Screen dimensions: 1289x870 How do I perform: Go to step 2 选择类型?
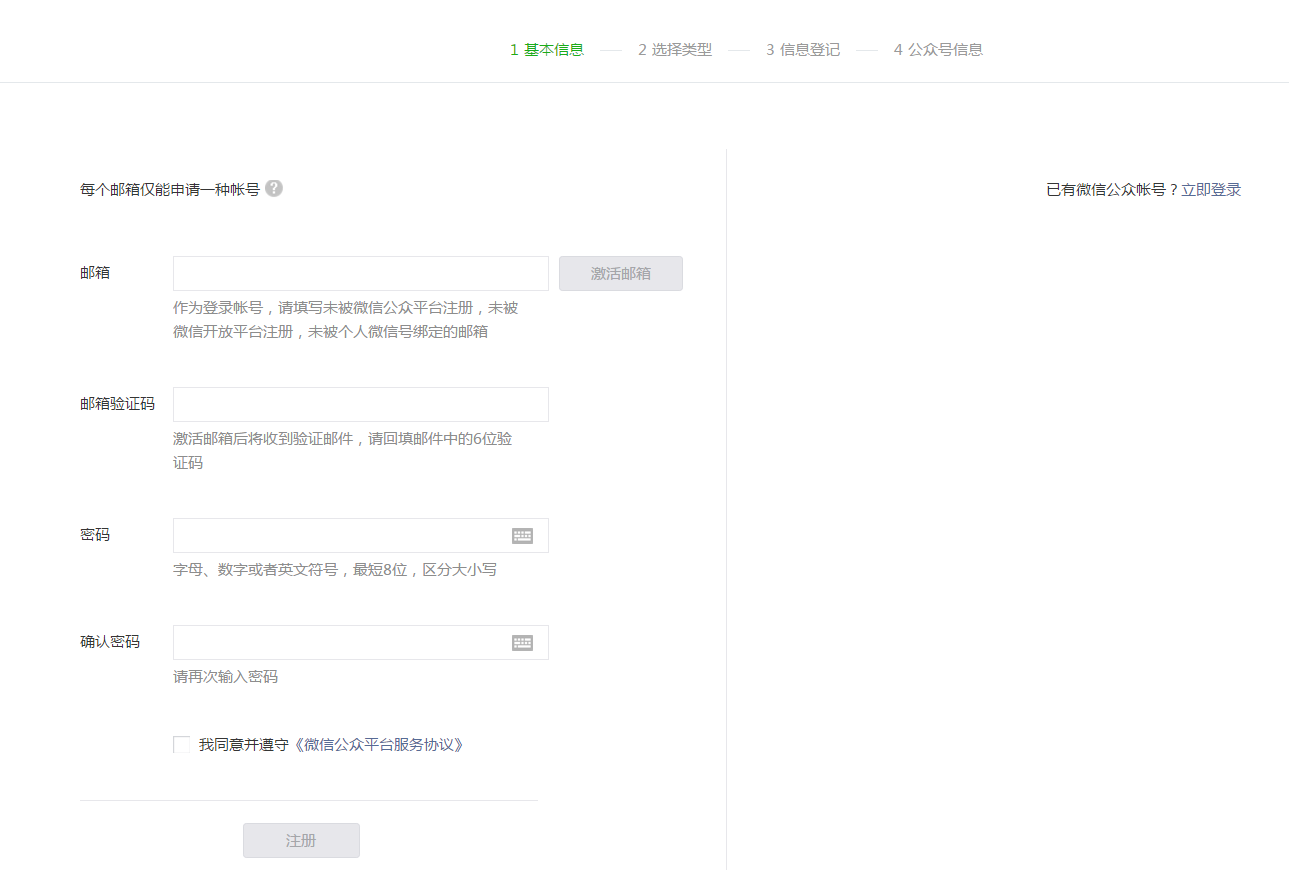(675, 50)
